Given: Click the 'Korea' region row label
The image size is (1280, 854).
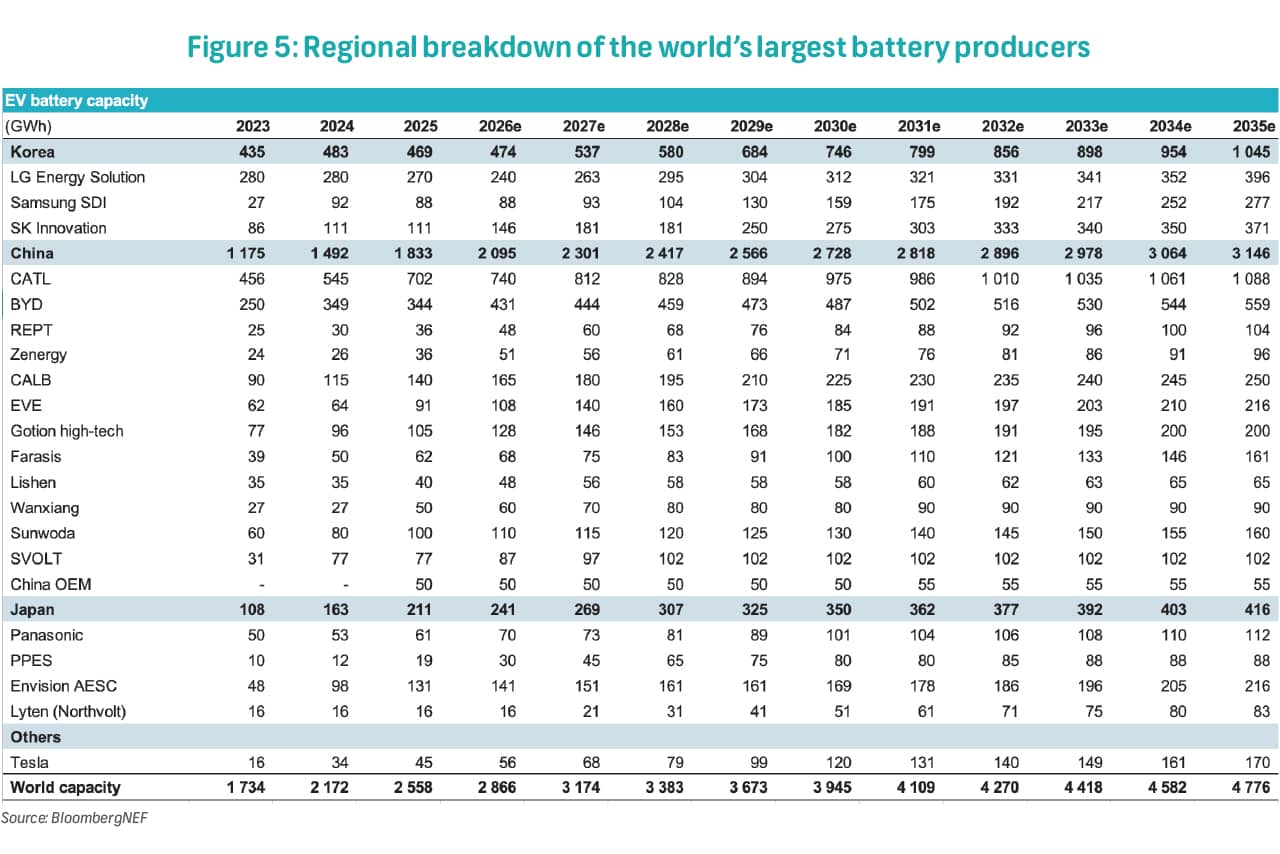Looking at the screenshot, I should tap(33, 152).
